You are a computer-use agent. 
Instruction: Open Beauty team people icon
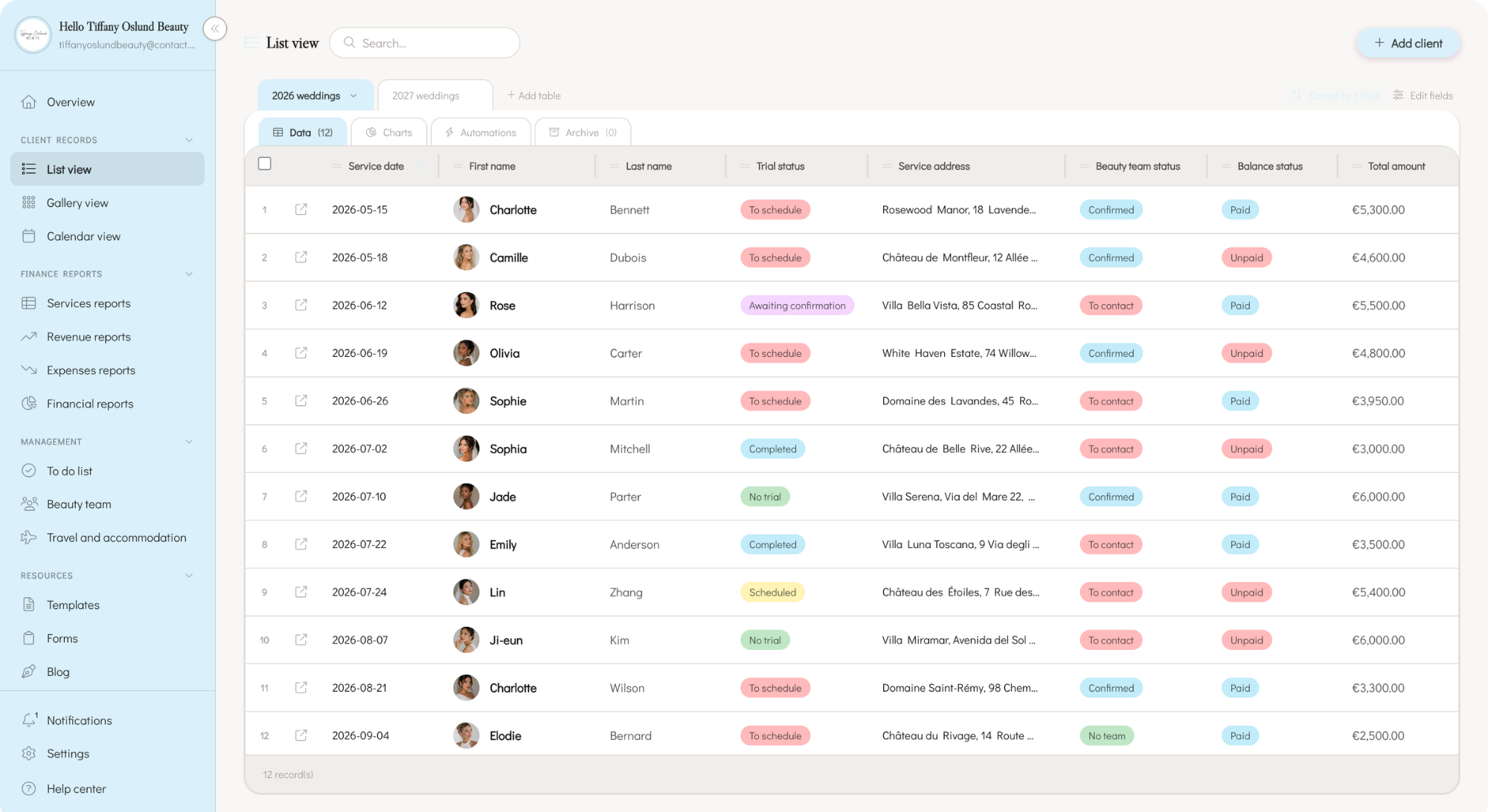(29, 504)
